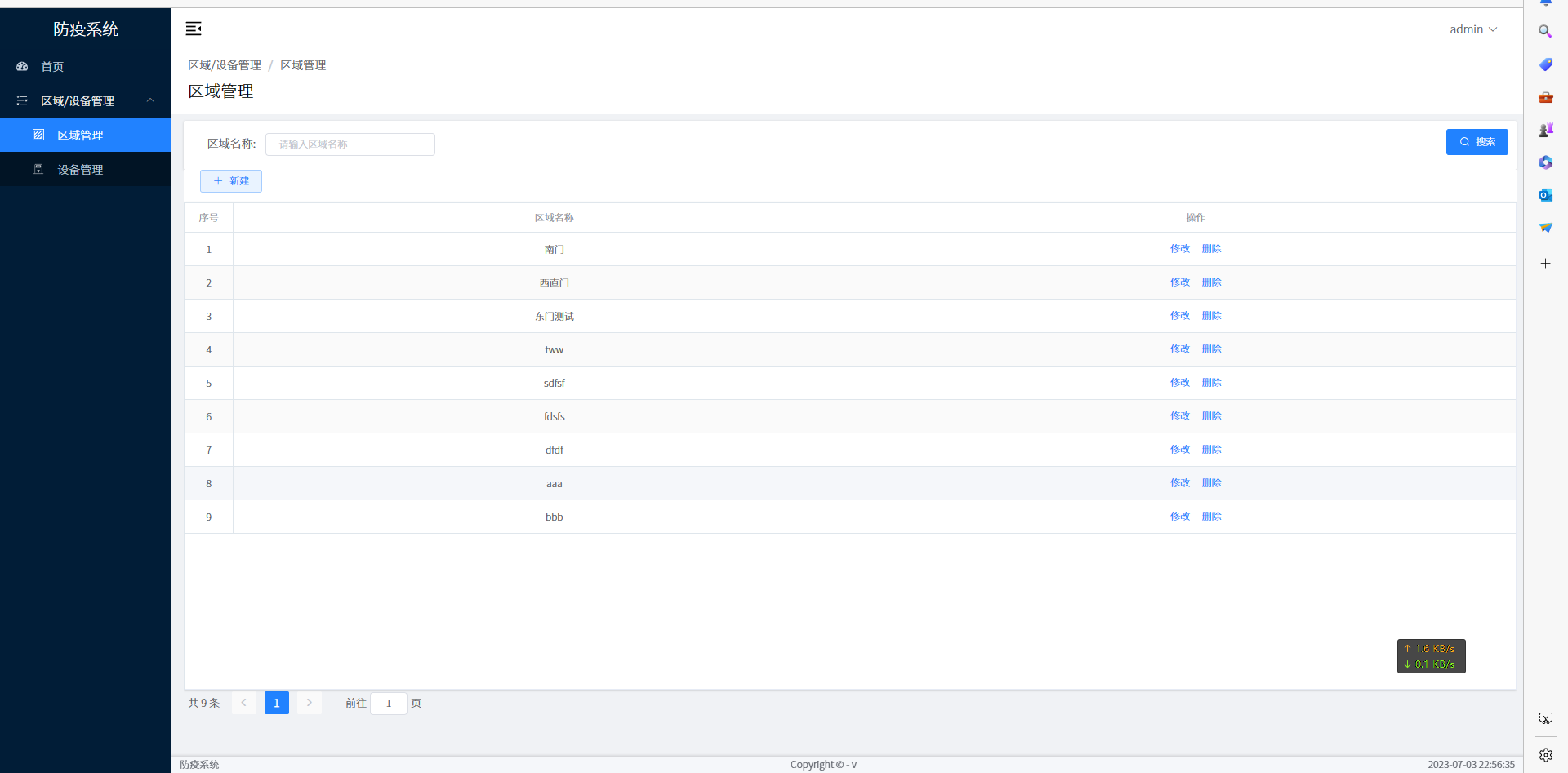Click 删除 for 西直门 row
Image resolution: width=1568 pixels, height=773 pixels.
coord(1212,282)
